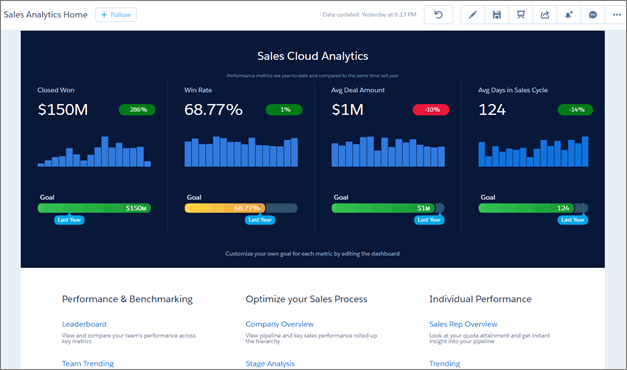This screenshot has height=370, width=627.
Task: Click the 124 days value
Action: [492, 110]
